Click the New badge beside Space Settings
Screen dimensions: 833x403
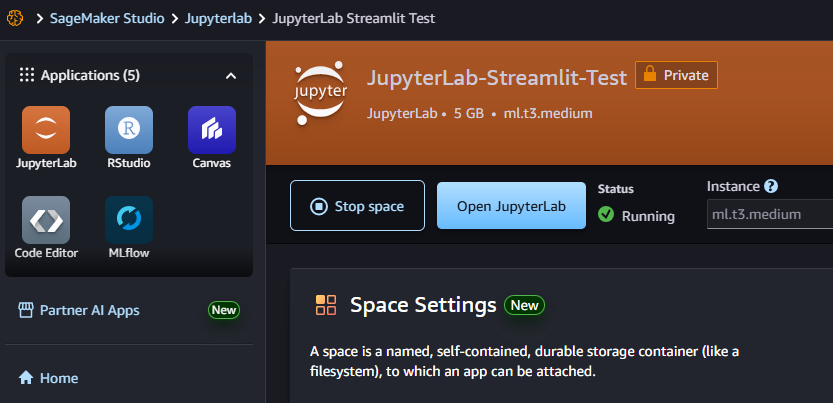pos(524,305)
